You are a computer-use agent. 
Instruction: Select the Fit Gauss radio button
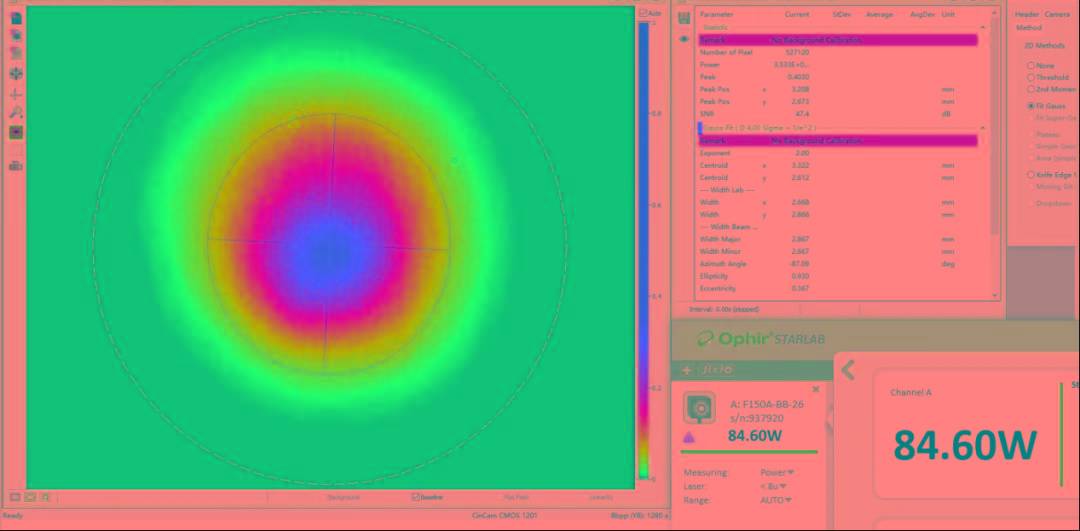1031,105
